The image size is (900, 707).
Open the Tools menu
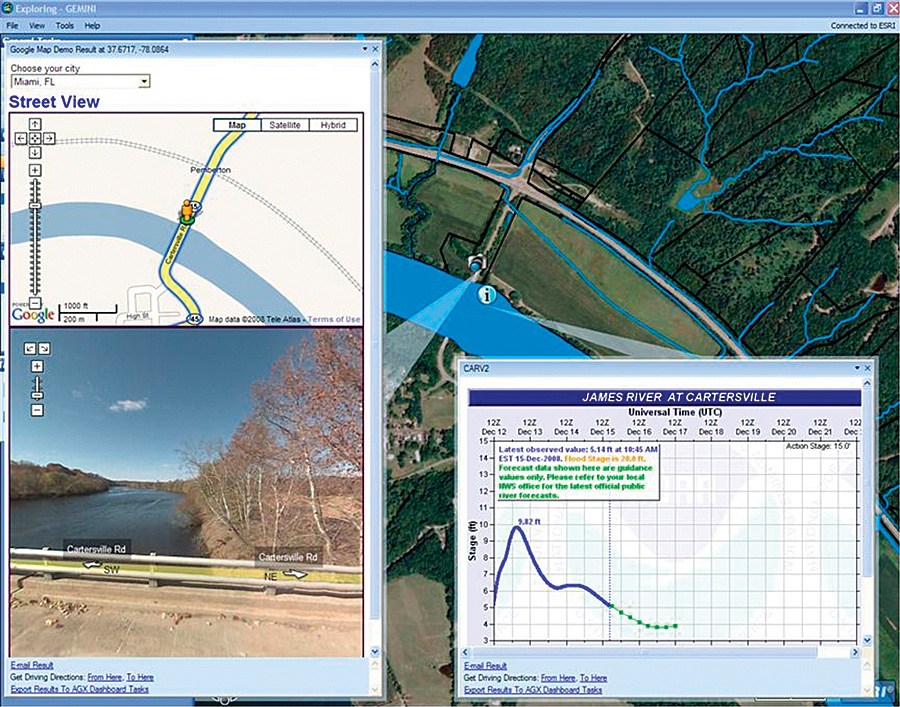tap(65, 26)
